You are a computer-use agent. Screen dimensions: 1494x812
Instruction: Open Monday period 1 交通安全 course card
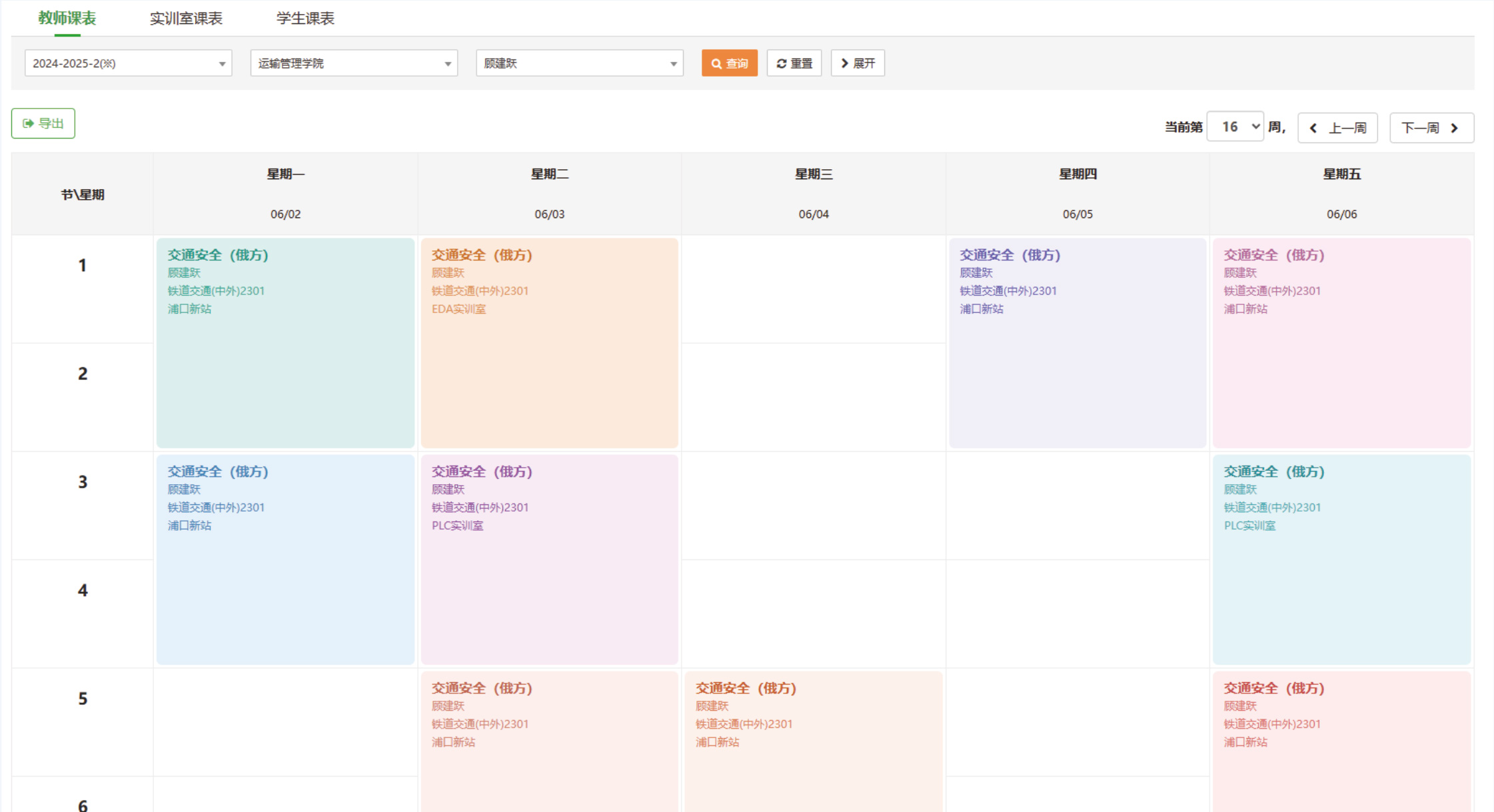pyautogui.click(x=285, y=343)
